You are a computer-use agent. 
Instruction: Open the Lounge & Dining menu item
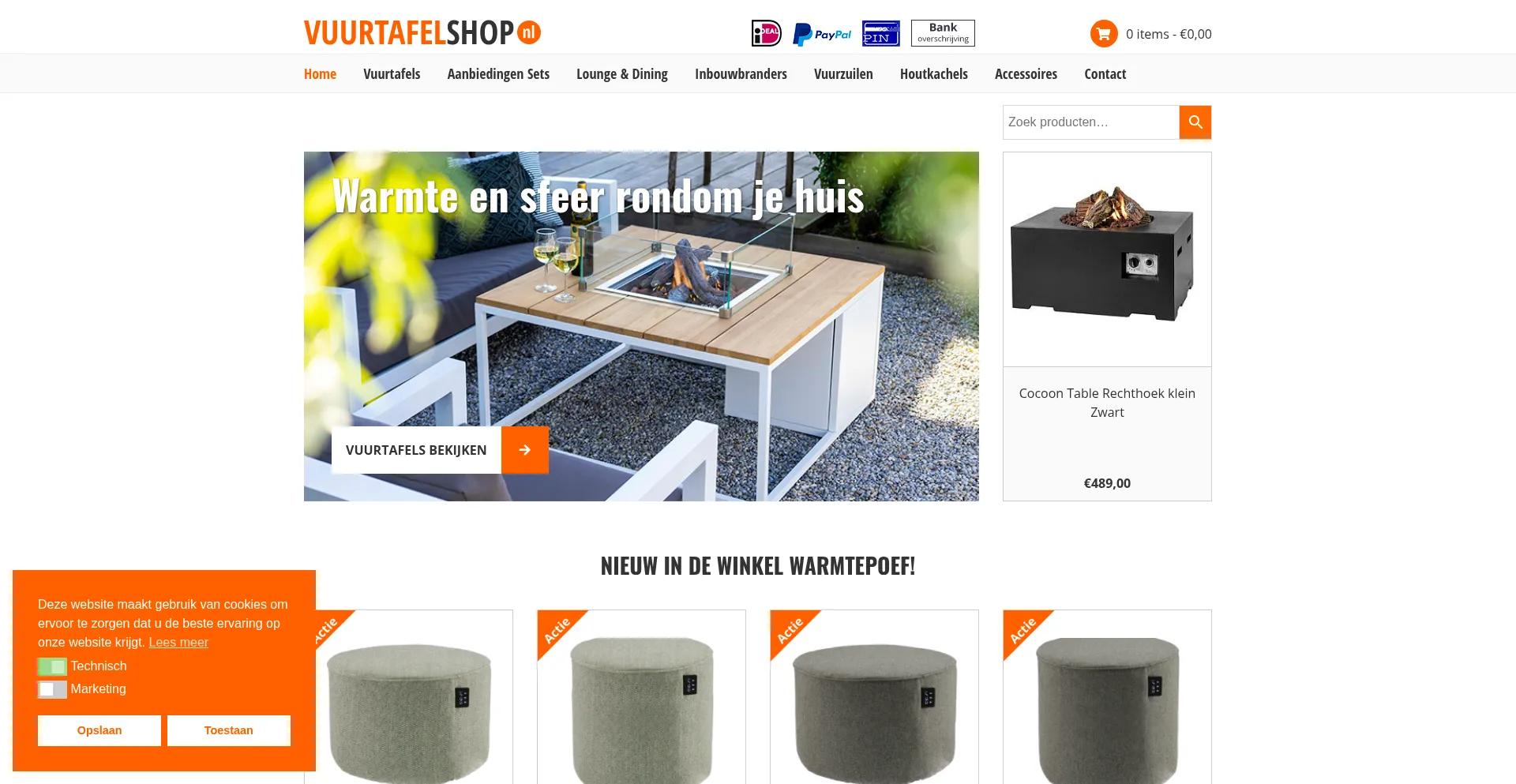pyautogui.click(x=622, y=73)
